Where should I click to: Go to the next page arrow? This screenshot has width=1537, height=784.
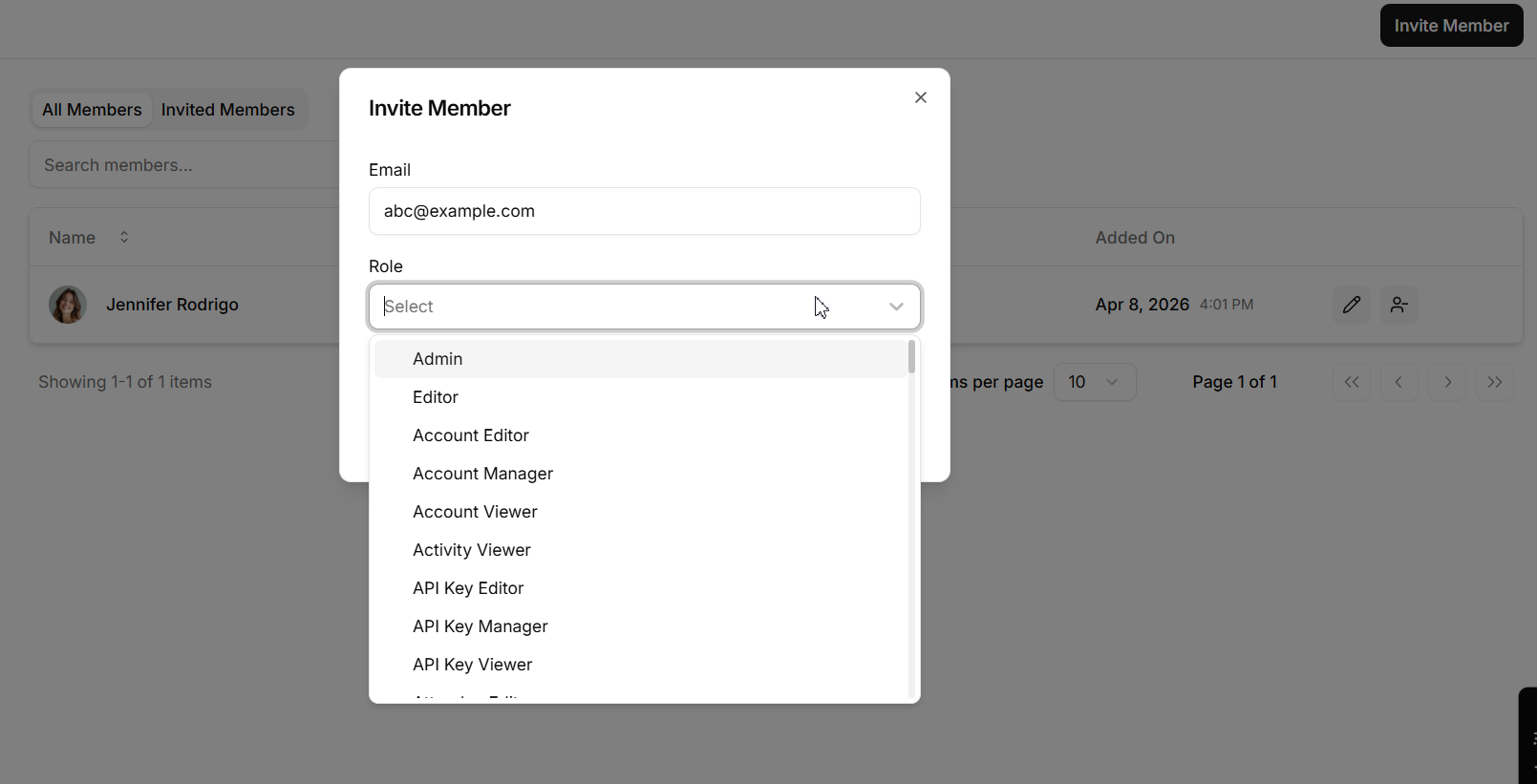(x=1447, y=382)
